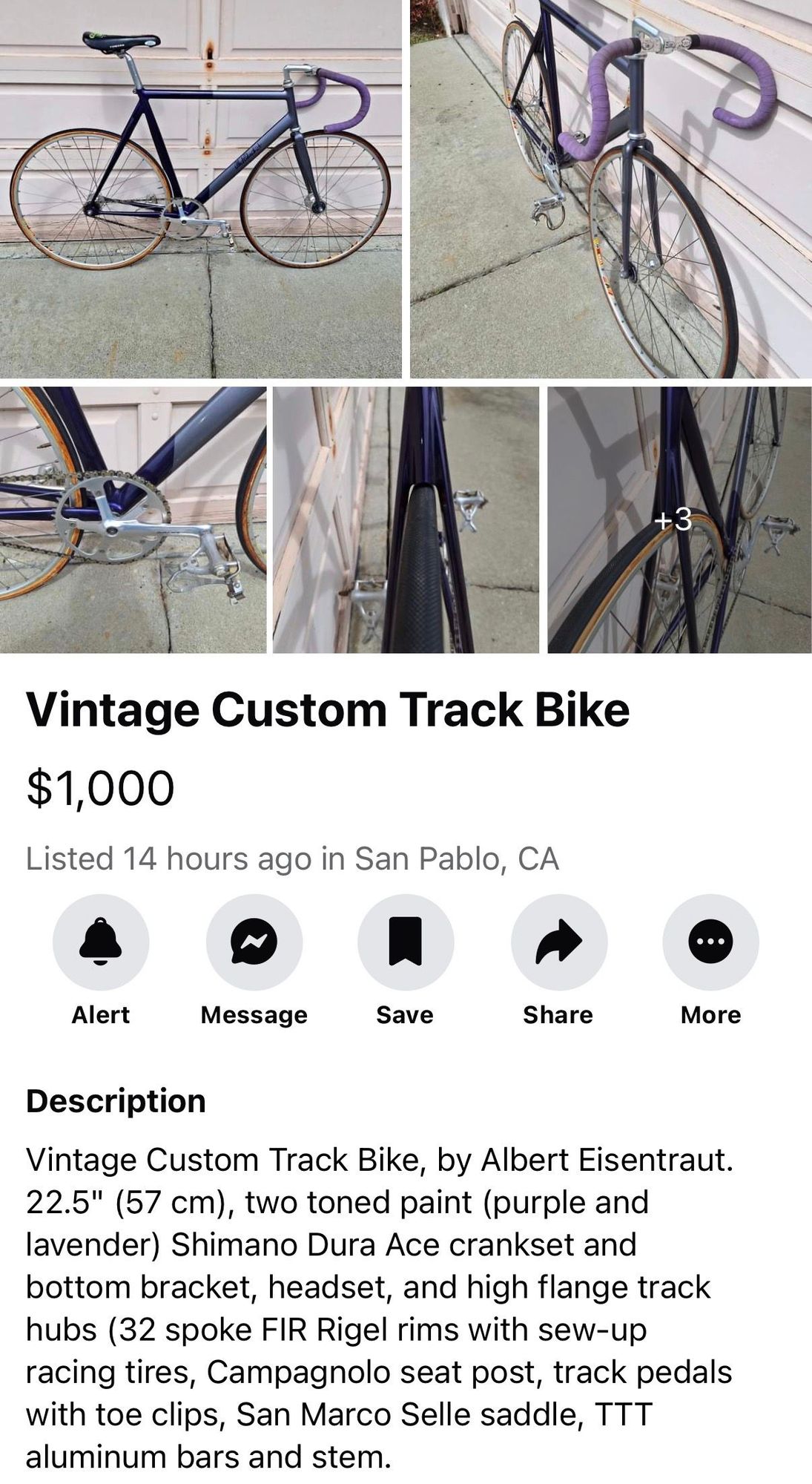Click the "Alert" text label

pyautogui.click(x=101, y=1015)
